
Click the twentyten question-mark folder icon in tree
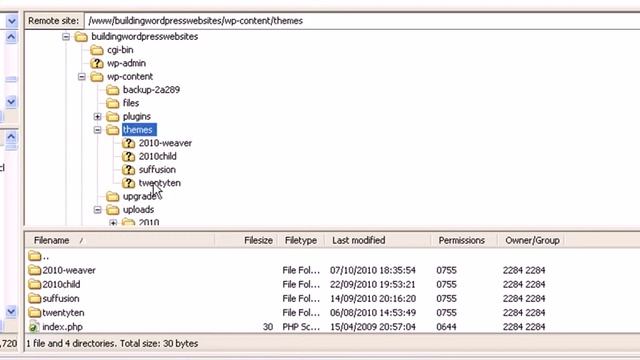[x=129, y=183]
